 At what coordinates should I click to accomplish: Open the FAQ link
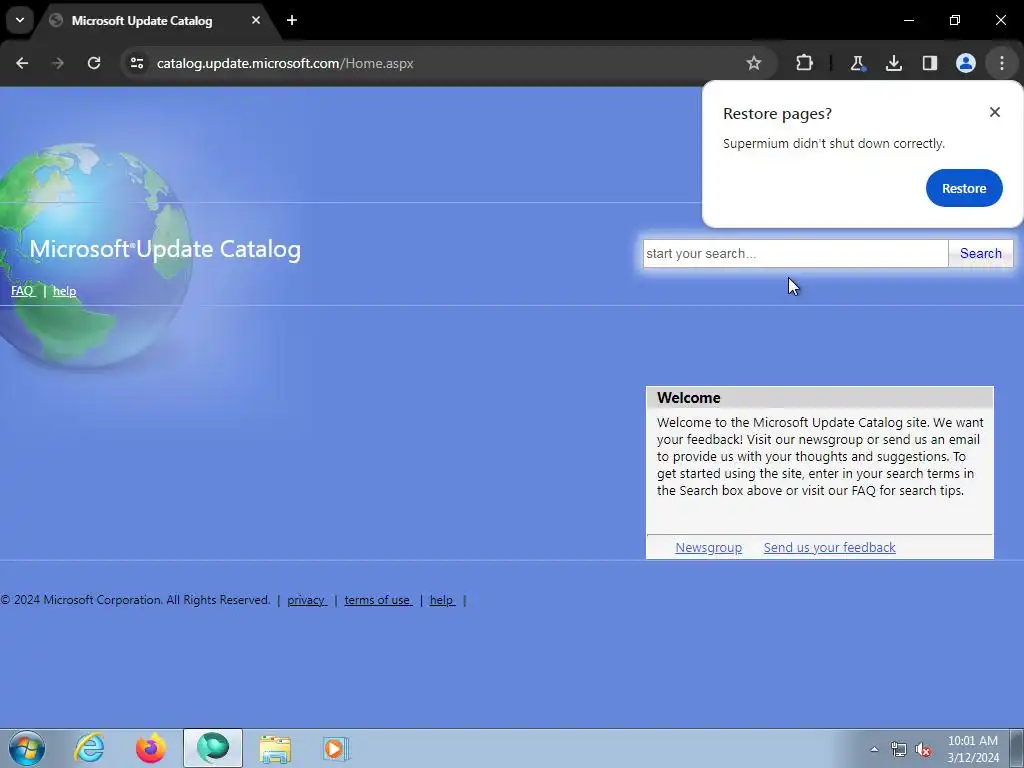(22, 291)
